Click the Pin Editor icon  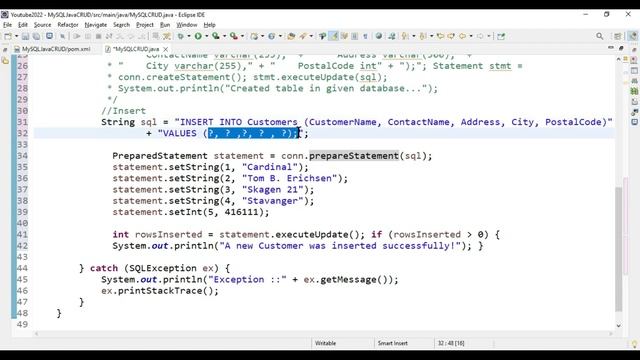(501, 36)
